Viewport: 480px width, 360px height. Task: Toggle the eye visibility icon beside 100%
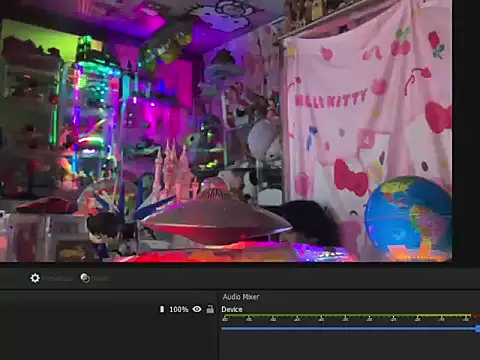click(x=197, y=309)
